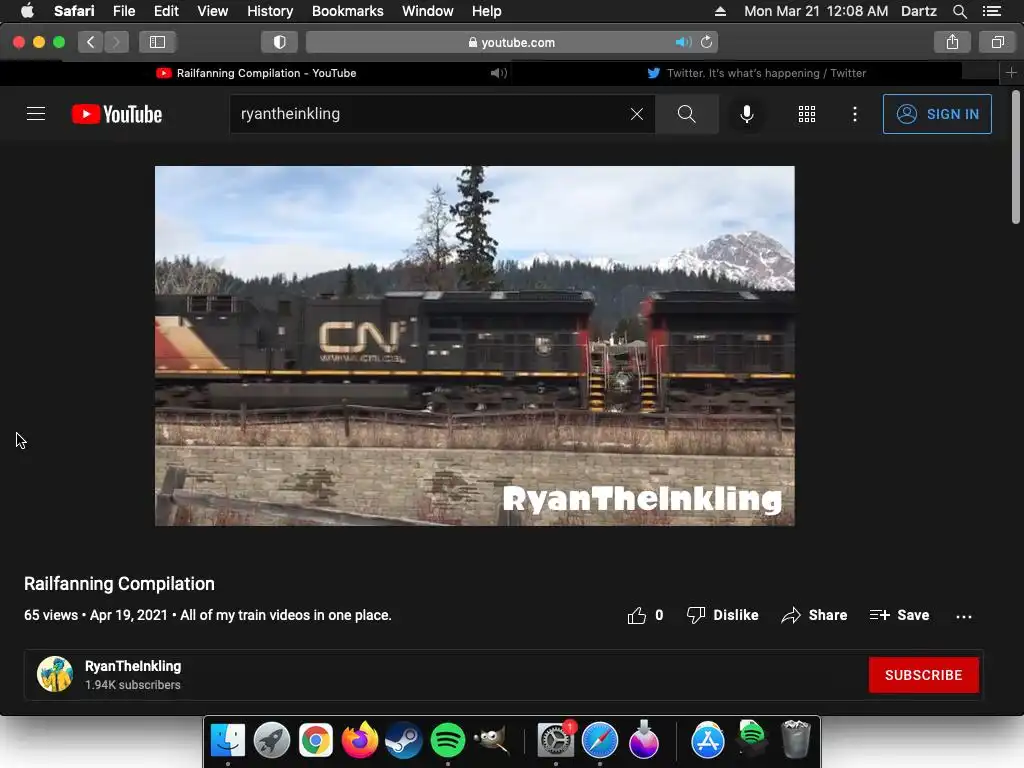Open the Control Center list icon
Screen dimensions: 1024x768
click(x=992, y=11)
